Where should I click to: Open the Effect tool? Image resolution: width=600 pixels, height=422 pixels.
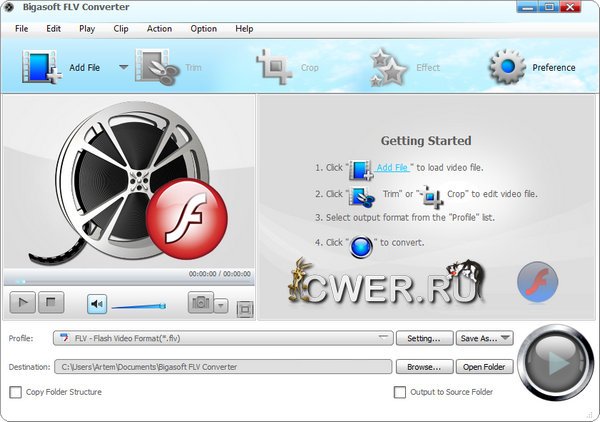click(387, 67)
